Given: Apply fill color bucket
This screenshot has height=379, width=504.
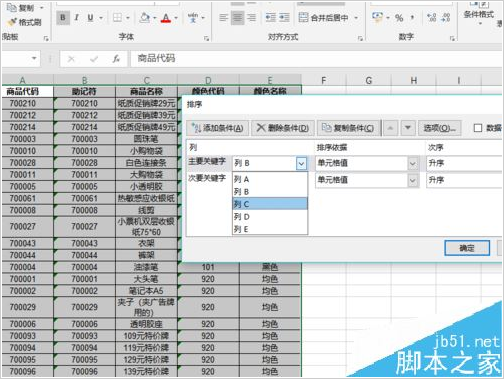Looking at the screenshot, I should point(145,17).
